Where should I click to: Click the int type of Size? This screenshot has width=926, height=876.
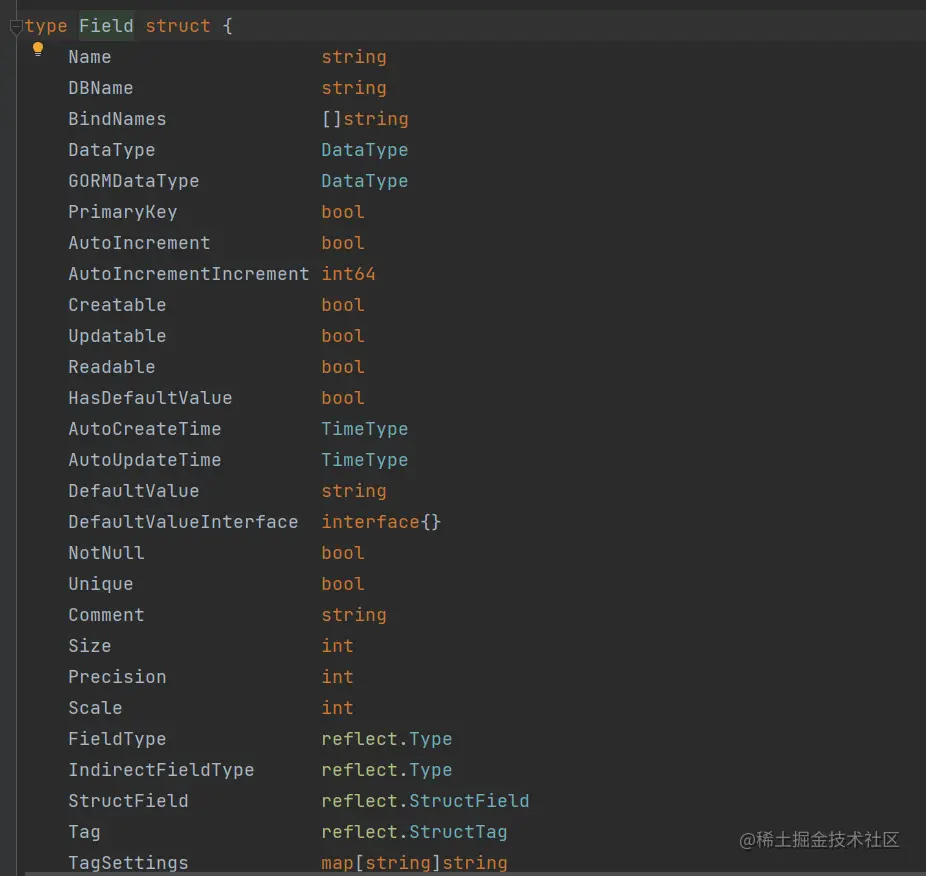[338, 646]
